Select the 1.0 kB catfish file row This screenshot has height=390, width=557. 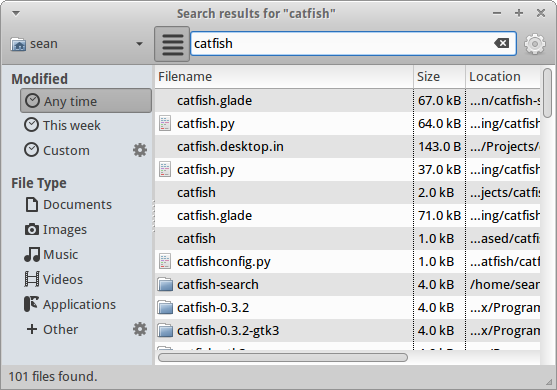[x=347, y=239]
